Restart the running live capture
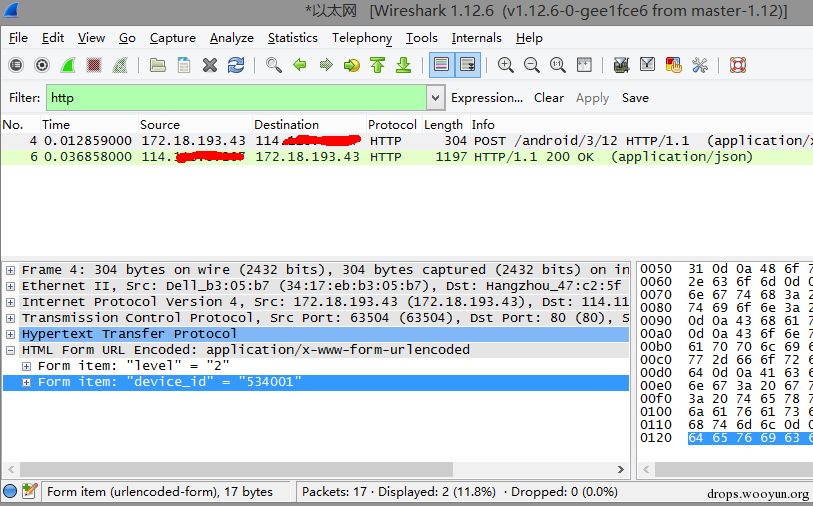813x506 pixels. pyautogui.click(x=120, y=65)
